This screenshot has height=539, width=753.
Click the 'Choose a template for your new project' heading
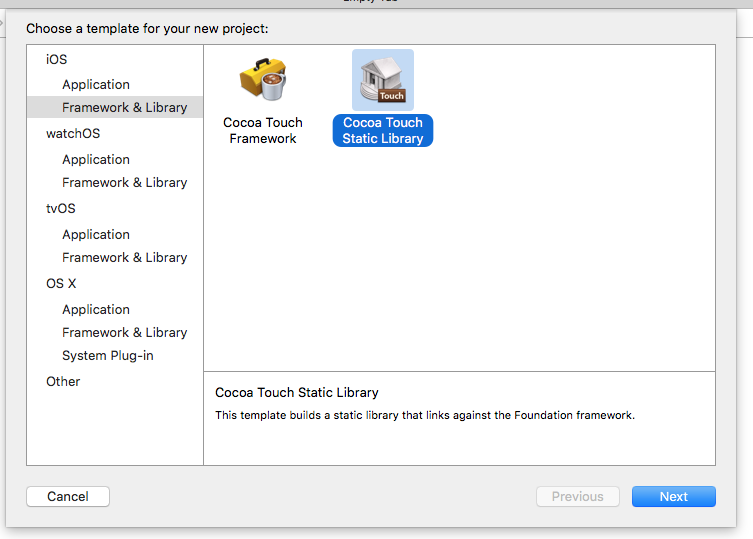pos(147,28)
